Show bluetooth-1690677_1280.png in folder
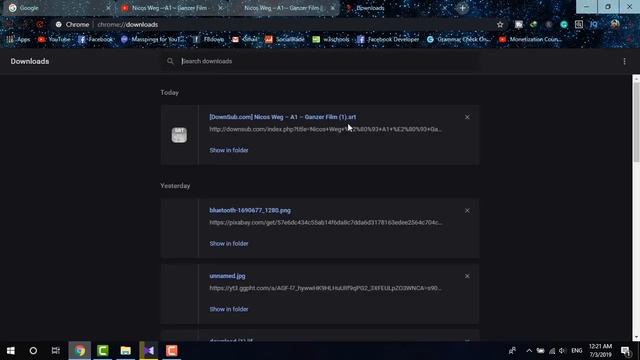640x360 pixels. click(x=229, y=244)
